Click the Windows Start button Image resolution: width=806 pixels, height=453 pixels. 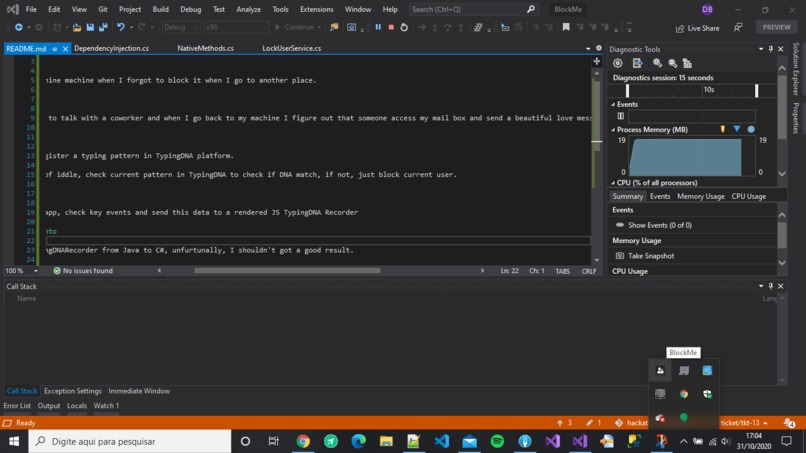tap(14, 441)
